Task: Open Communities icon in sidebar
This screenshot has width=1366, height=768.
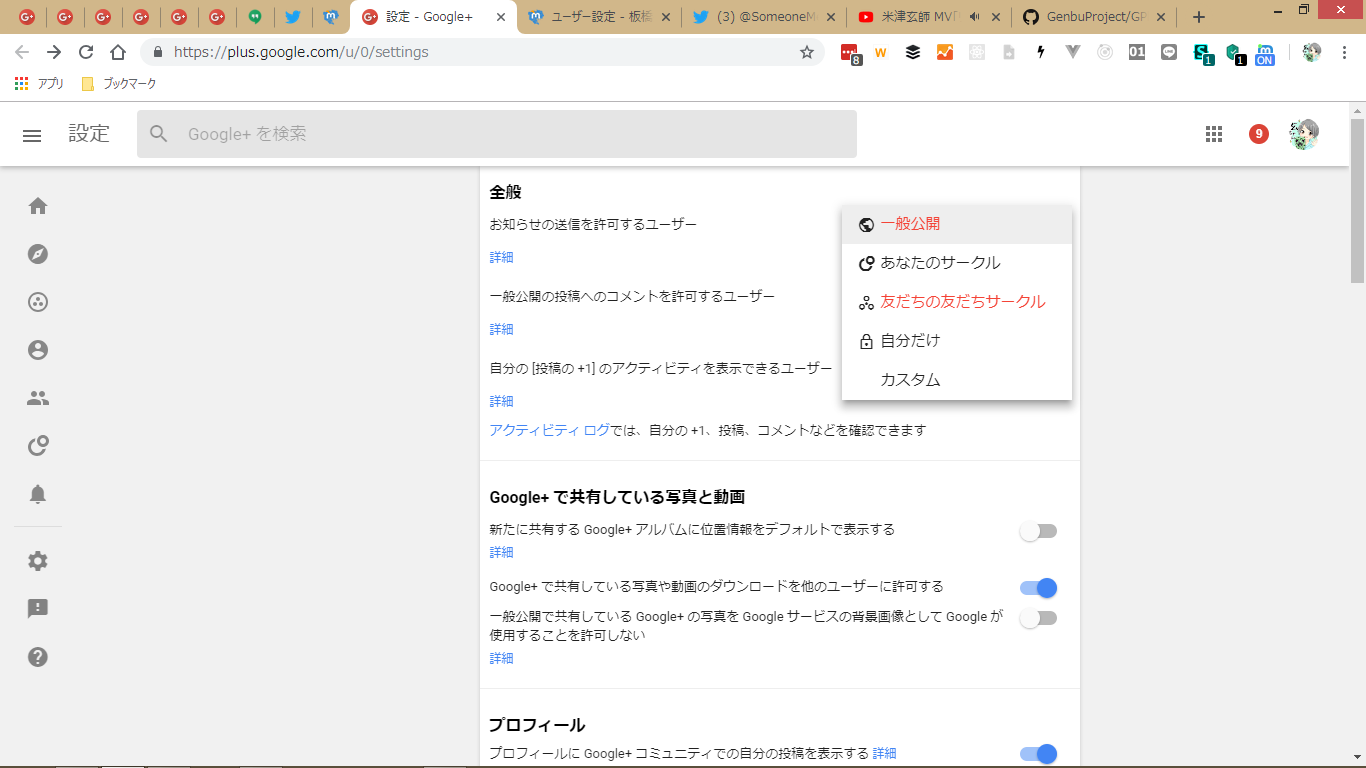Action: coord(38,302)
